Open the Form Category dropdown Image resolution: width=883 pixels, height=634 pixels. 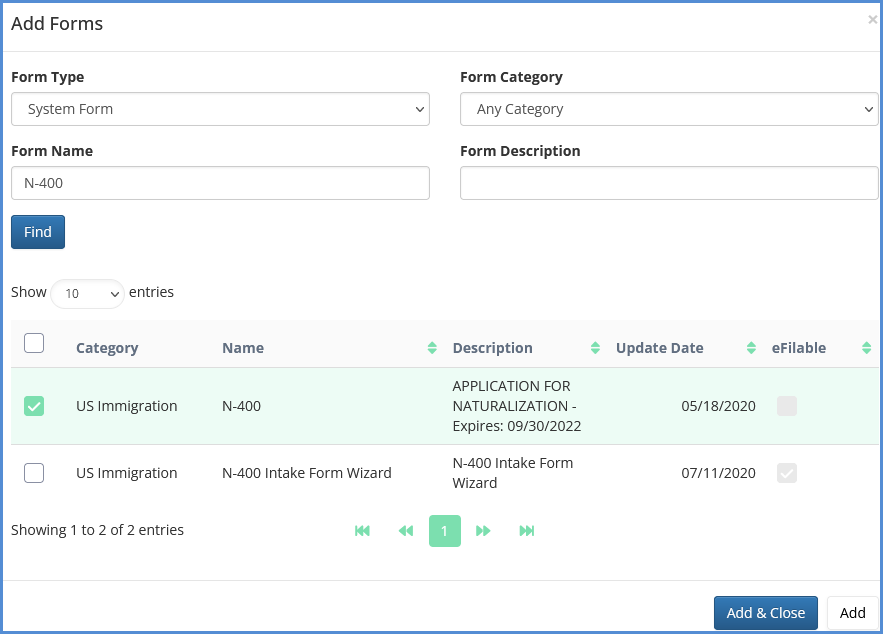(668, 109)
